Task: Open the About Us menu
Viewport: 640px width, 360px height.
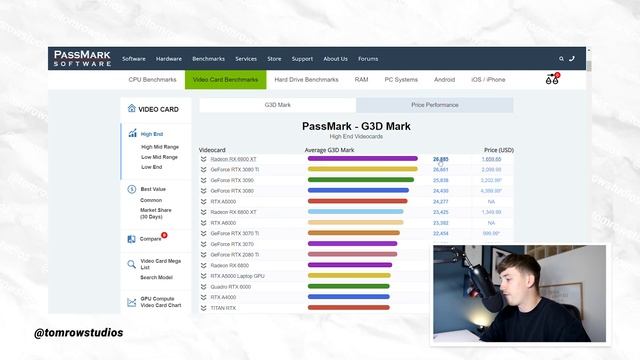Action: tap(335, 59)
